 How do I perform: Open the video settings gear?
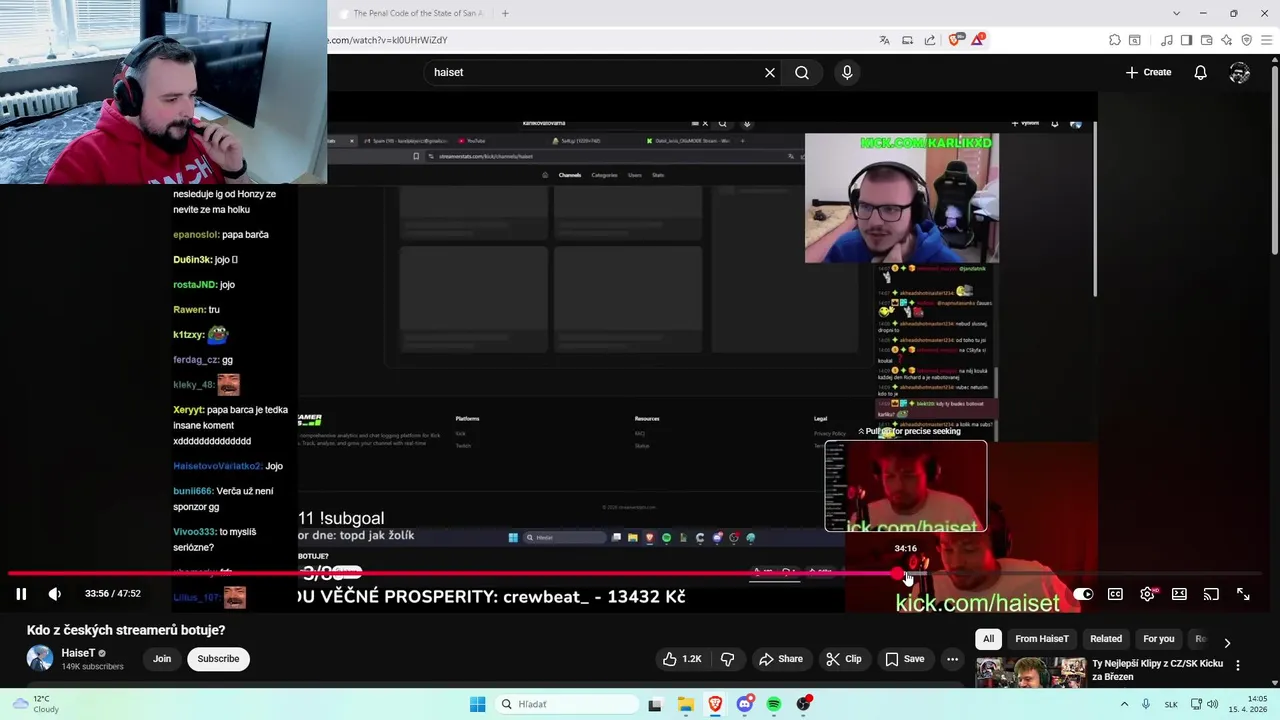1147,594
